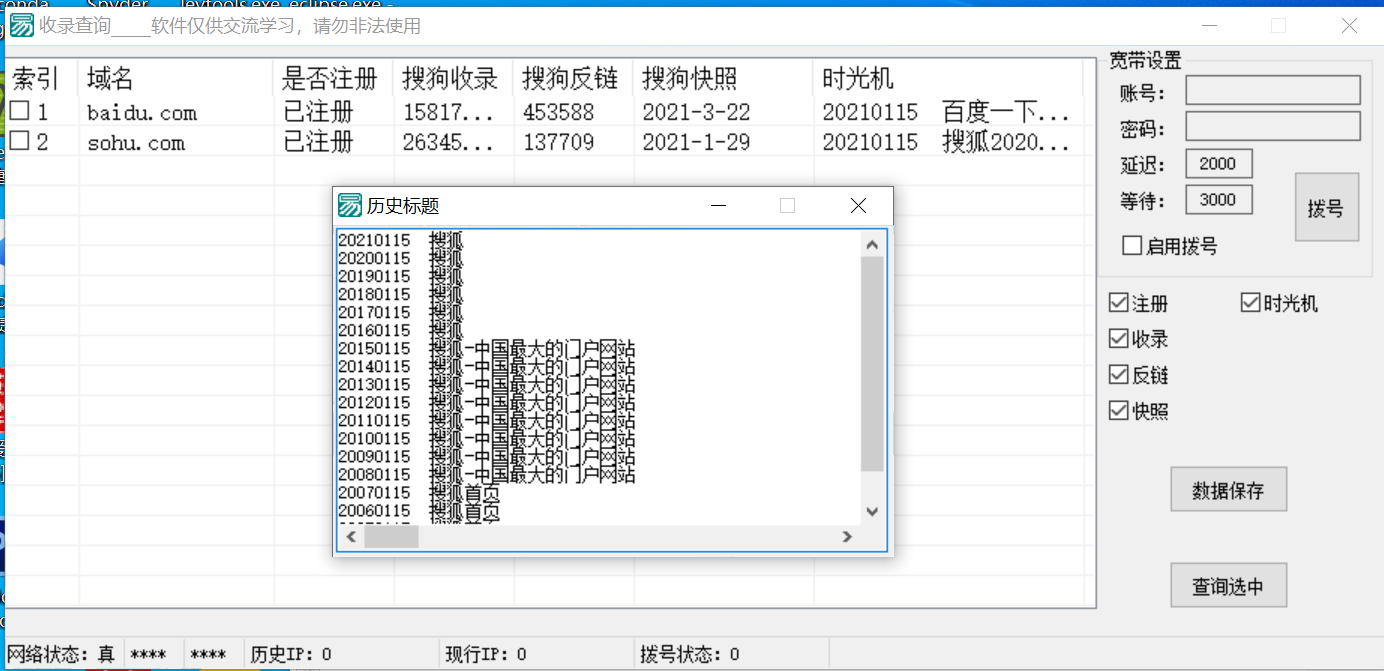Click the vertical scrollbar thumb in 历史标题

point(872,364)
